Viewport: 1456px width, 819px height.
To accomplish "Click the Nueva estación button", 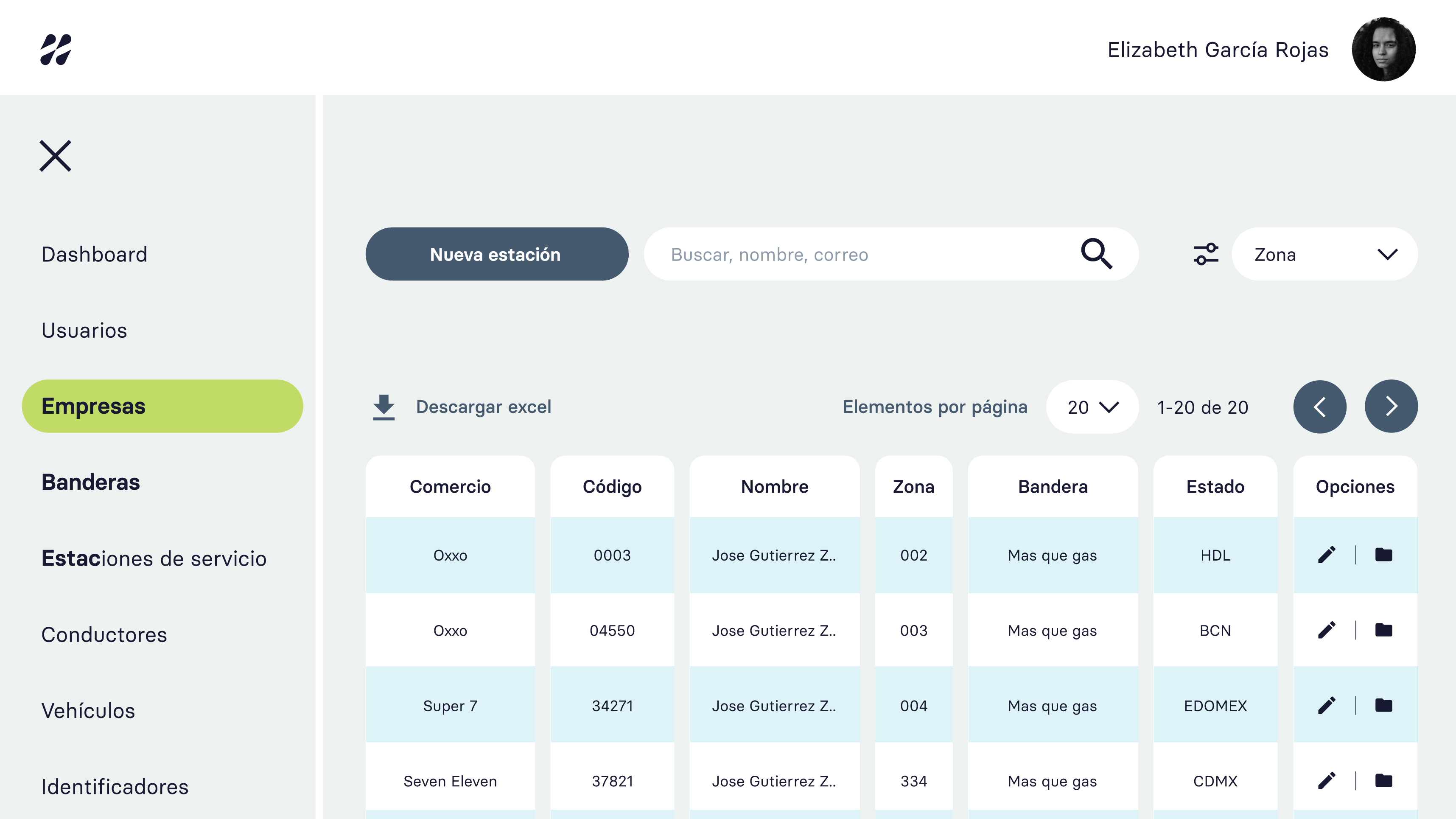I will coord(497,254).
